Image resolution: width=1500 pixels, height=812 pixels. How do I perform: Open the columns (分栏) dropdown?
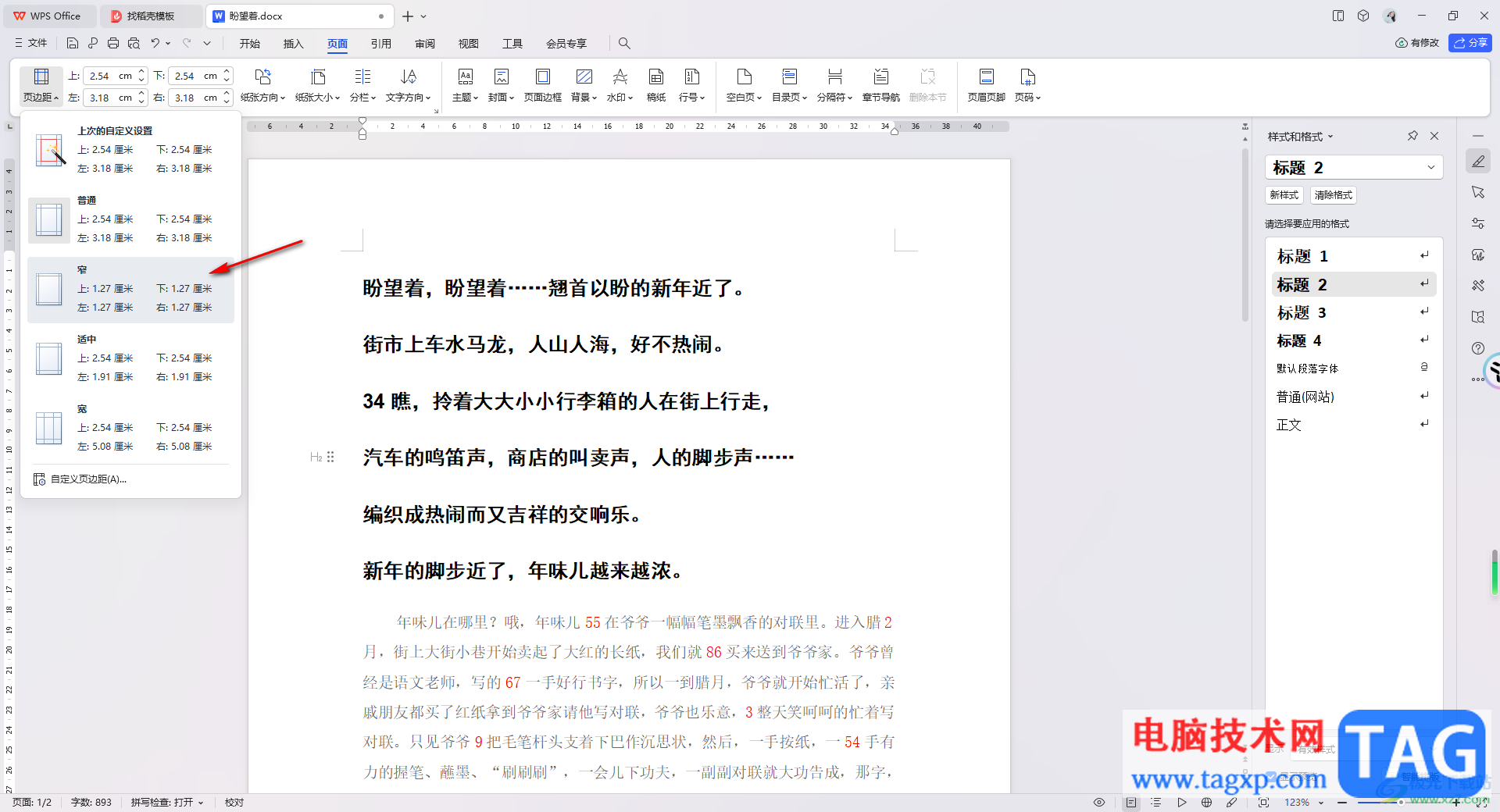pos(362,85)
